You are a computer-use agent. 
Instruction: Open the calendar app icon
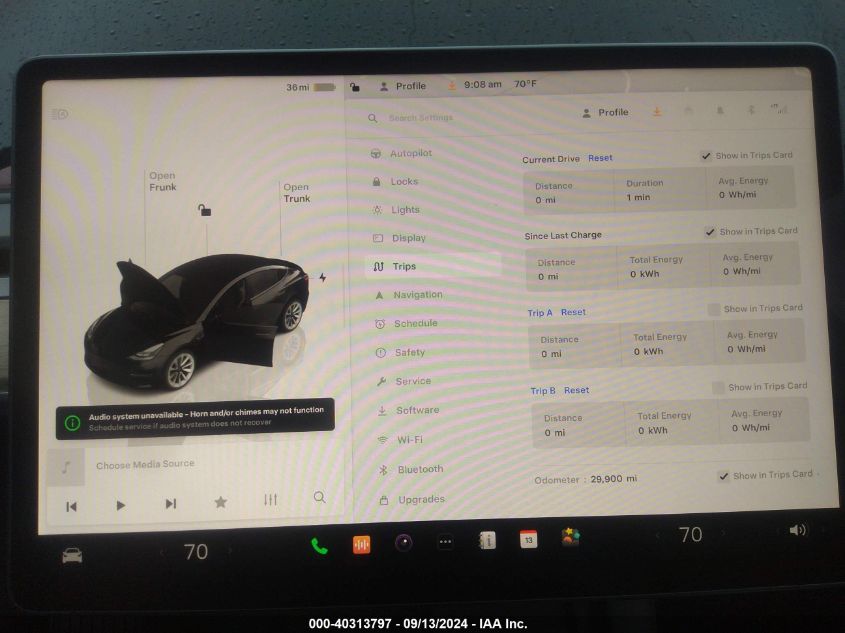click(x=528, y=540)
